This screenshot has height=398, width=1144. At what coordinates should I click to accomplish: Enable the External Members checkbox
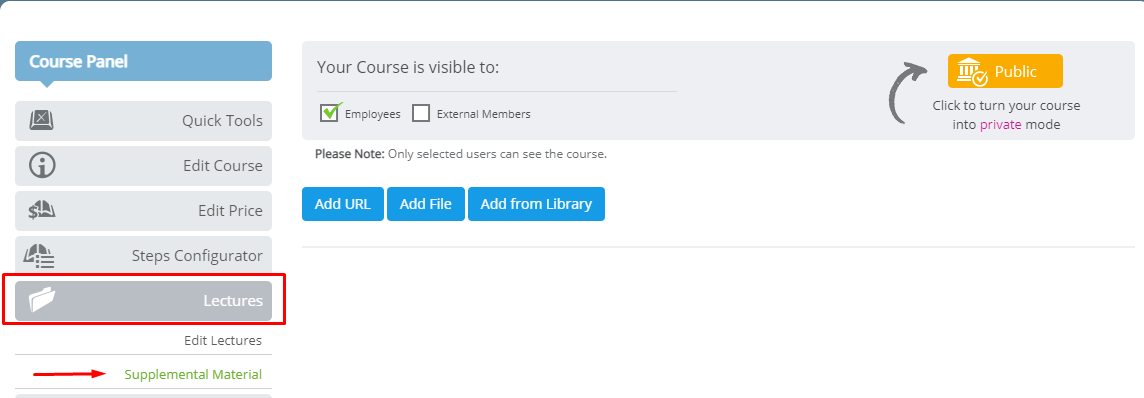point(420,114)
